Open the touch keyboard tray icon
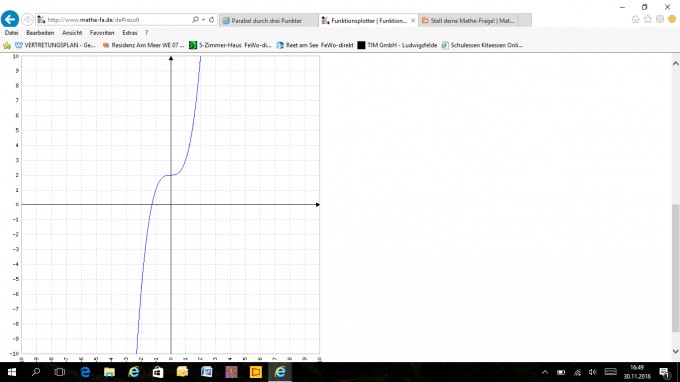Screen dimensions: 680x382 click(x=611, y=372)
